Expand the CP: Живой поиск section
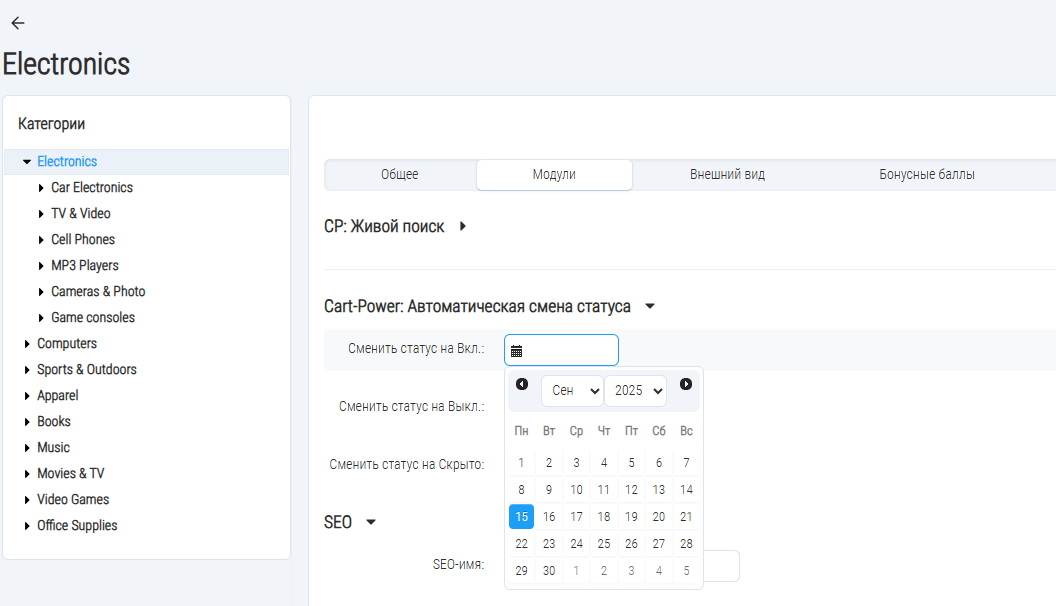1056x606 pixels. pyautogui.click(x=463, y=227)
